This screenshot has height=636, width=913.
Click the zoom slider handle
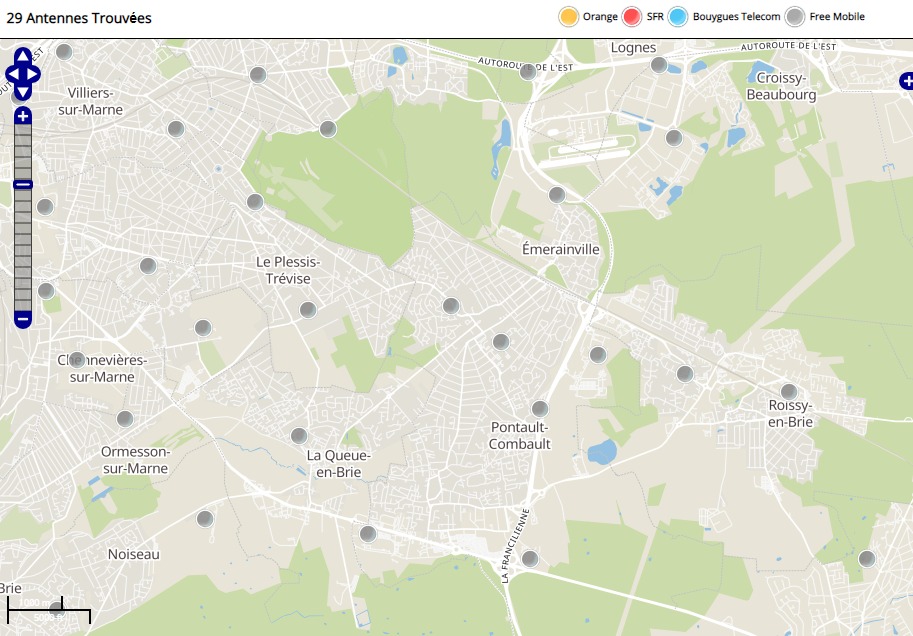click(22, 184)
